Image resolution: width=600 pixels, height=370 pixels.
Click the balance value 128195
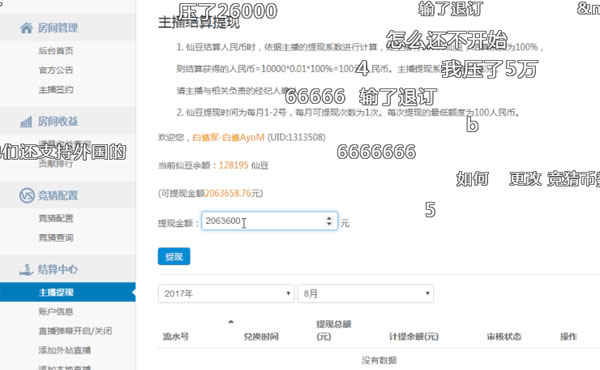pyautogui.click(x=233, y=165)
